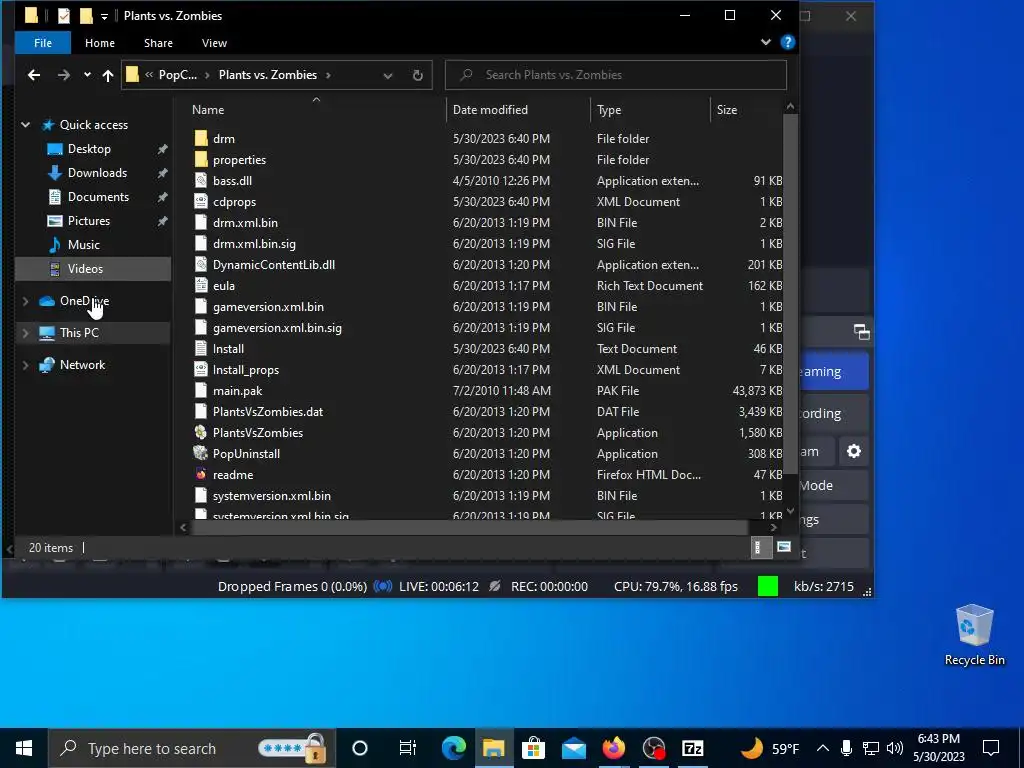Image resolution: width=1024 pixels, height=768 pixels.
Task: Click the Forward navigation arrow
Action: coord(63,75)
